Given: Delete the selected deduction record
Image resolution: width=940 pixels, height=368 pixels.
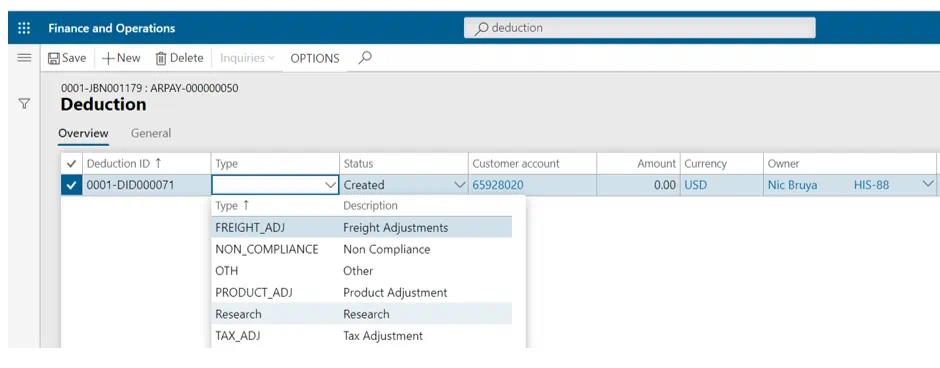Looking at the screenshot, I should [x=179, y=58].
